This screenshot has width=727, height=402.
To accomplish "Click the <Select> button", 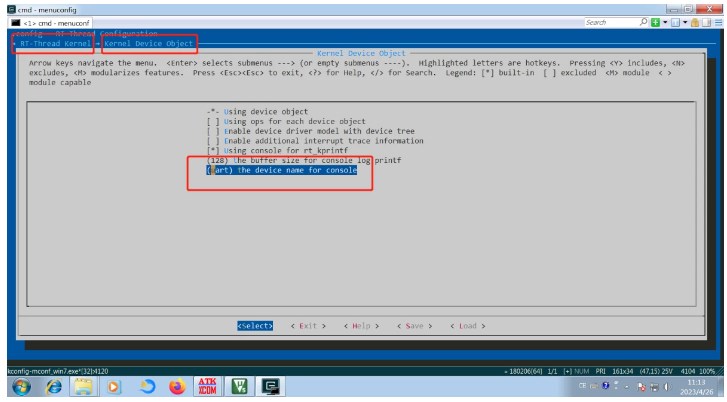I will coord(255,326).
